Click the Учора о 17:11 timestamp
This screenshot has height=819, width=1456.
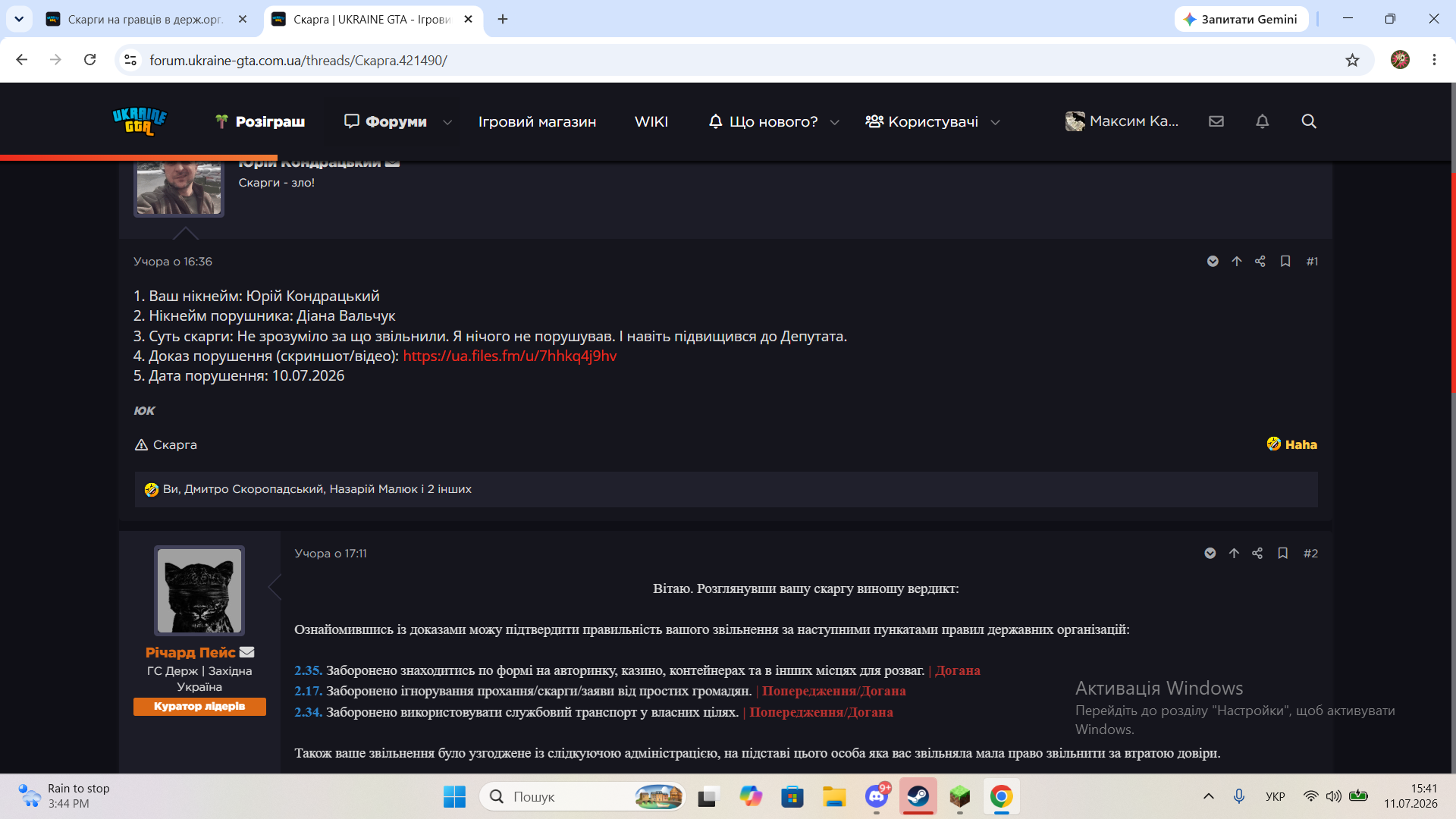(331, 553)
